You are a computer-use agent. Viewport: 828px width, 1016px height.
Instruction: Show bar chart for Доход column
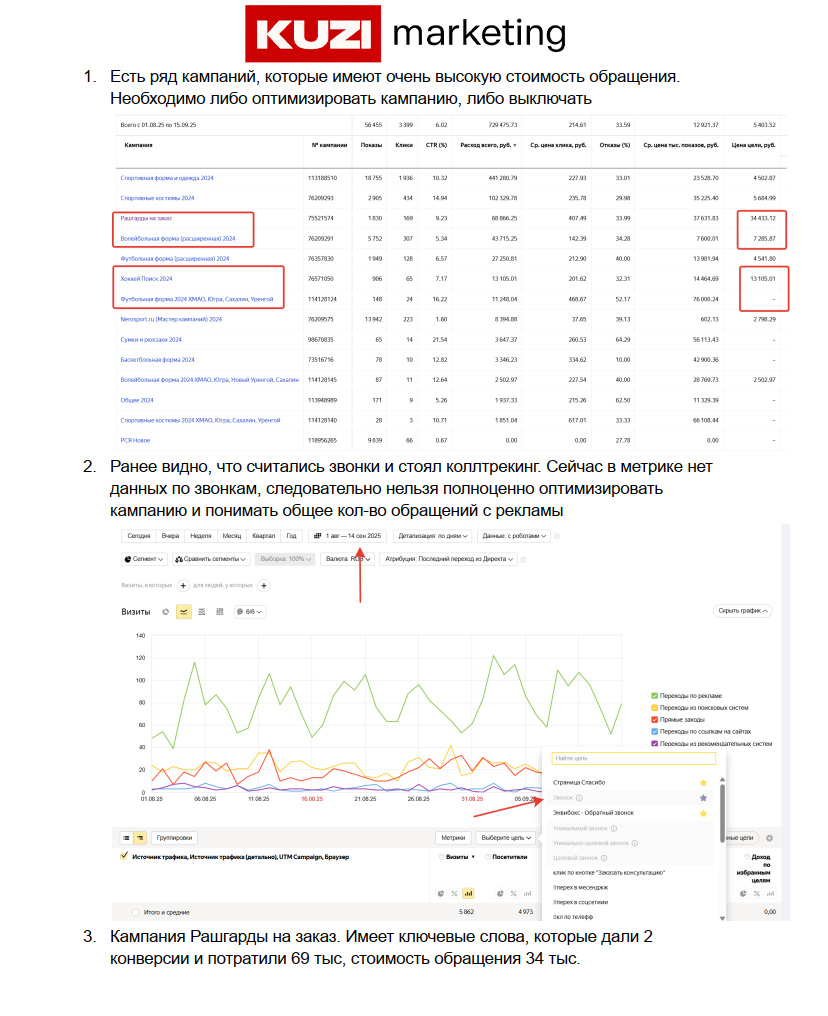pyautogui.click(x=770, y=894)
